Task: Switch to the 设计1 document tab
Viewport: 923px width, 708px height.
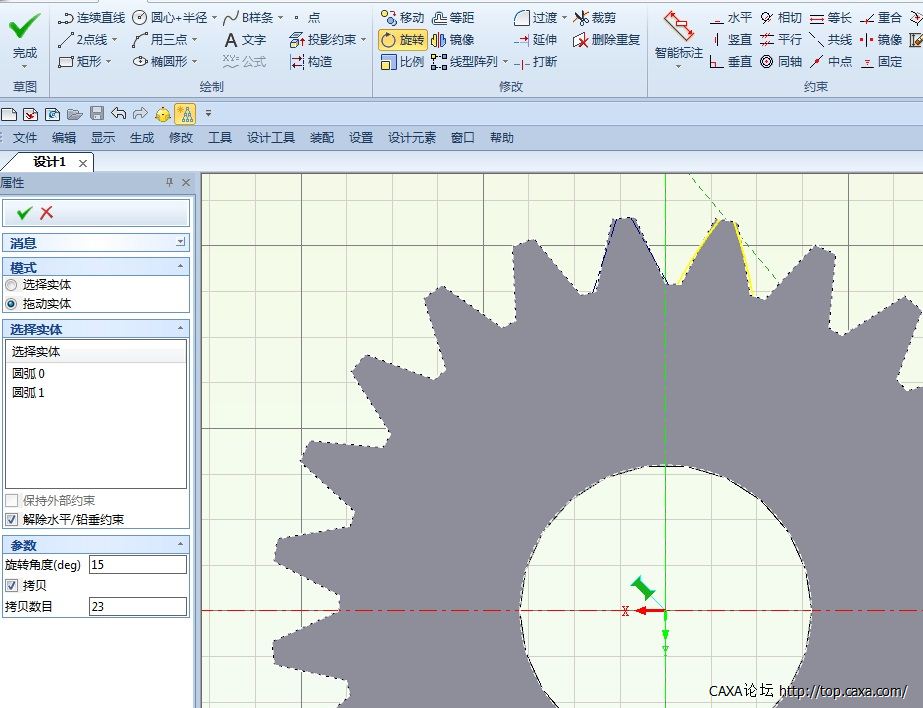Action: [48, 162]
